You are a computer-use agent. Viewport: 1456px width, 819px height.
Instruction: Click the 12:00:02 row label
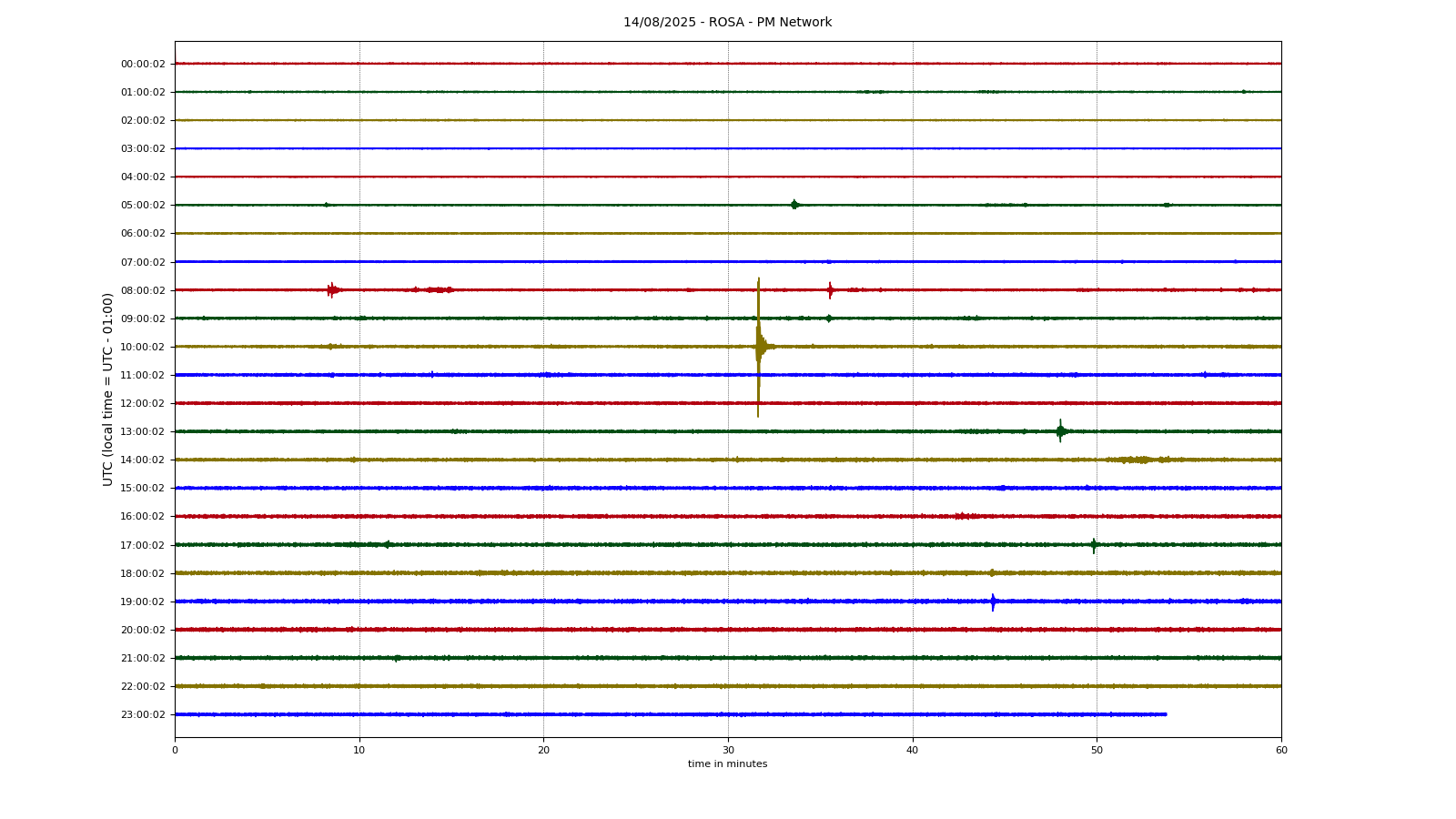click(143, 403)
